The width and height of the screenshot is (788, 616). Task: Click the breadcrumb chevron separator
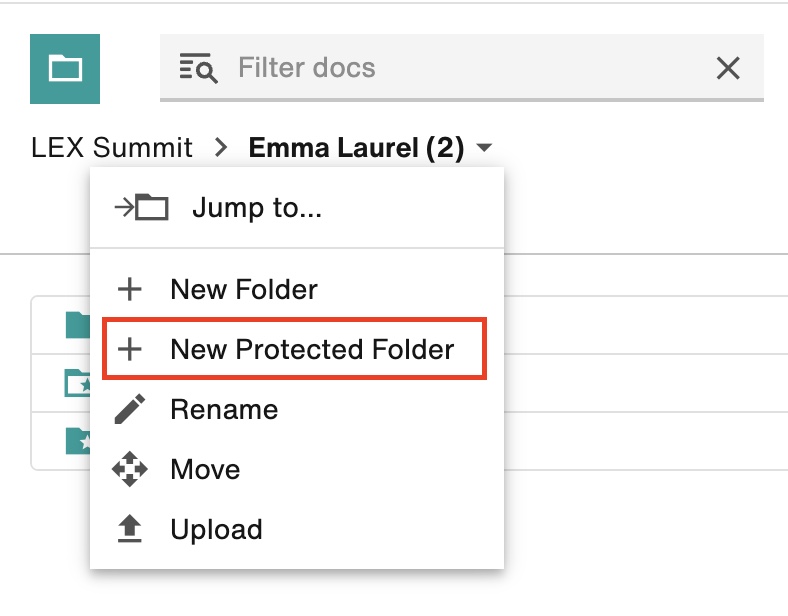click(221, 148)
